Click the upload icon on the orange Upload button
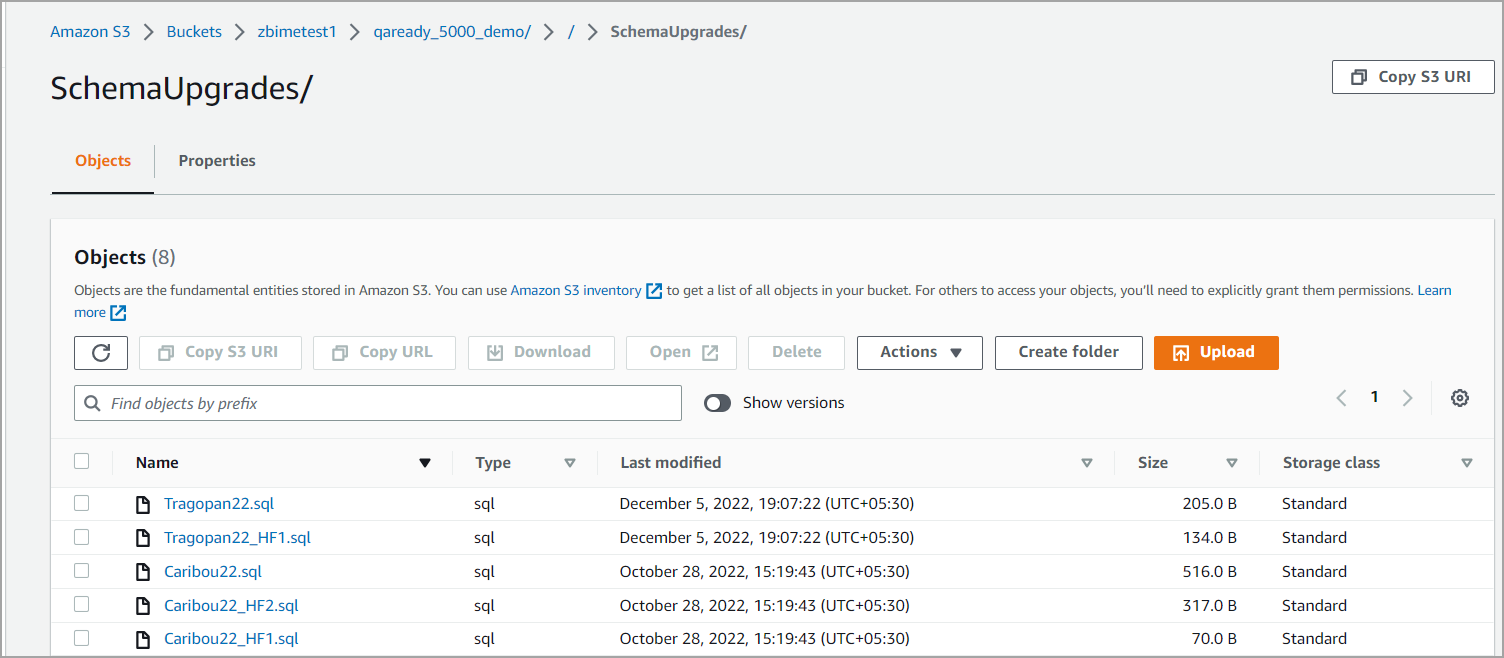Viewport: 1504px width, 658px height. (x=1181, y=353)
